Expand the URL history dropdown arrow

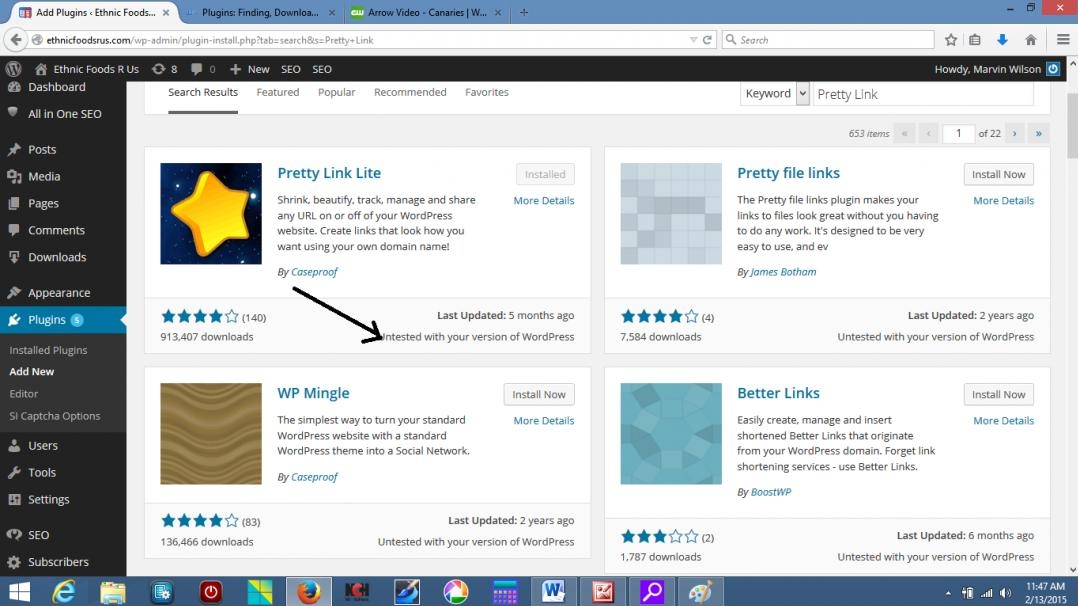693,40
